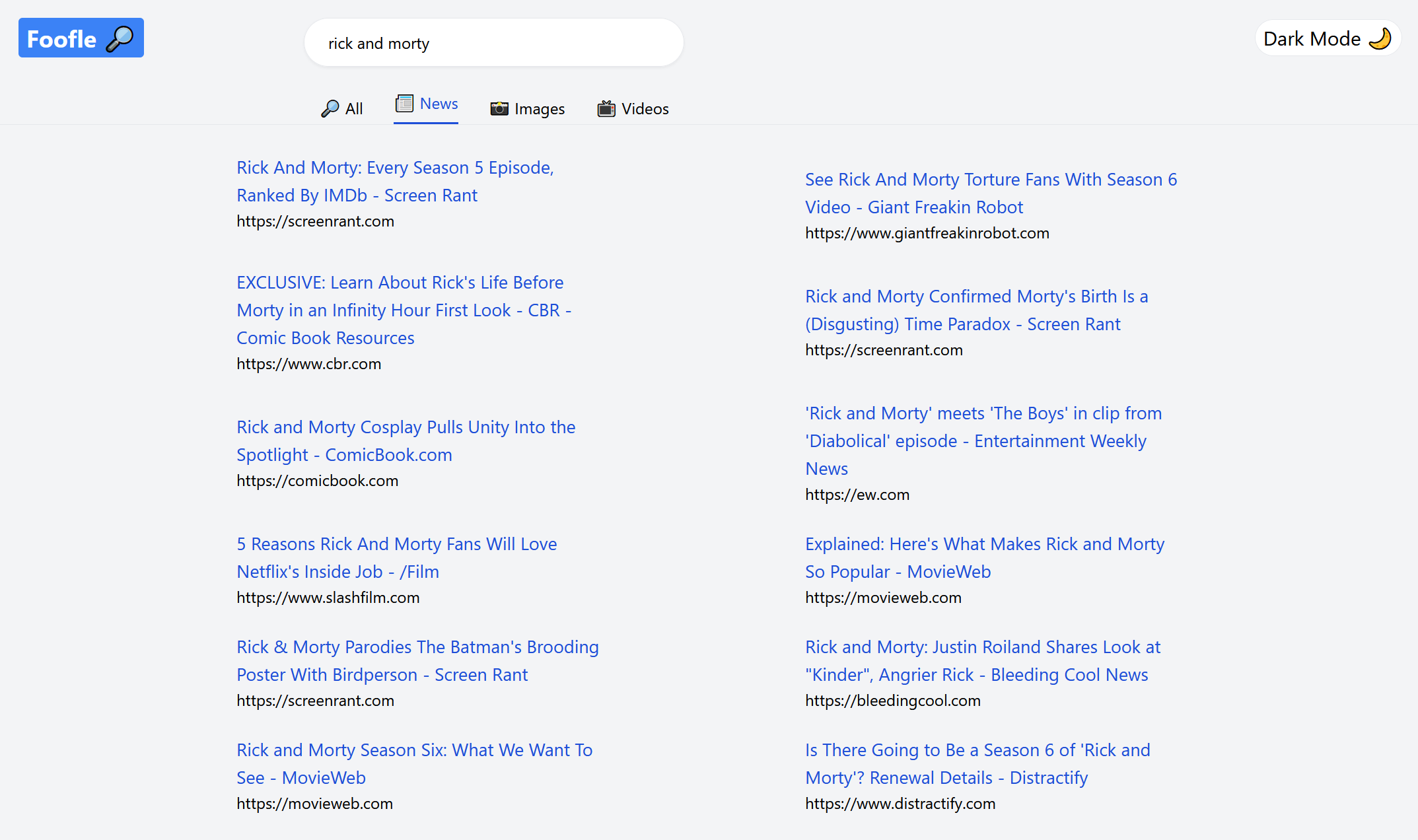Open Justin Roiland Bleeding Cool News article
Image resolution: width=1418 pixels, height=840 pixels.
pyautogui.click(x=982, y=660)
